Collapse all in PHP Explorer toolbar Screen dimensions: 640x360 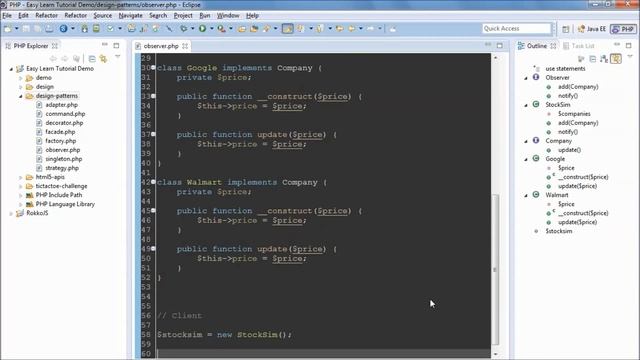coord(92,59)
